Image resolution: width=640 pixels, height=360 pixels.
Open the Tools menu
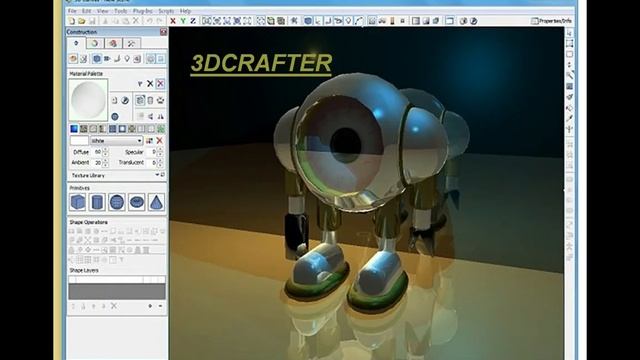click(x=121, y=11)
